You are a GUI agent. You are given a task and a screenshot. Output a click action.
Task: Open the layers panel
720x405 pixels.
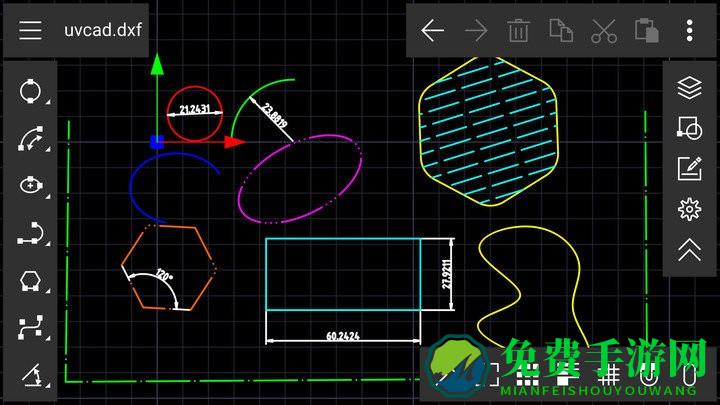point(690,87)
